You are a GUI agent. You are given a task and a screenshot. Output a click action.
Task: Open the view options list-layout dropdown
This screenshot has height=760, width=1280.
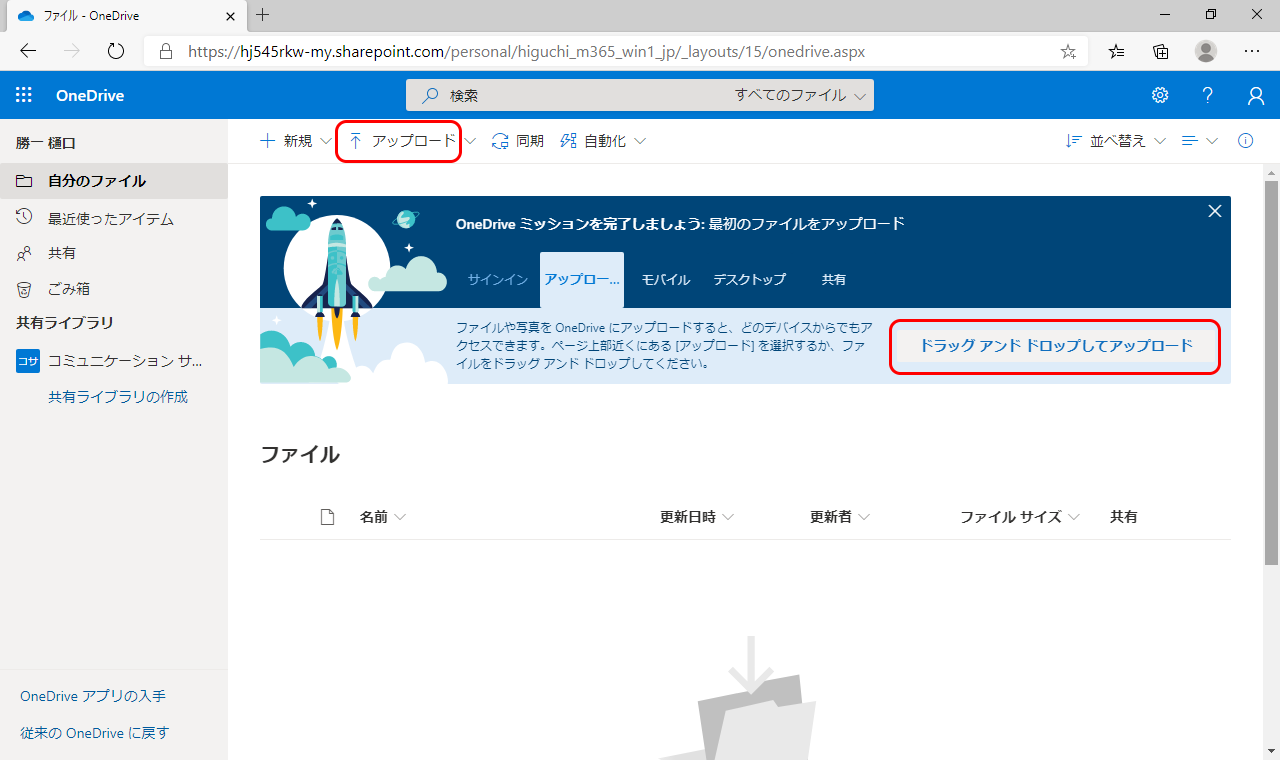pos(1199,141)
